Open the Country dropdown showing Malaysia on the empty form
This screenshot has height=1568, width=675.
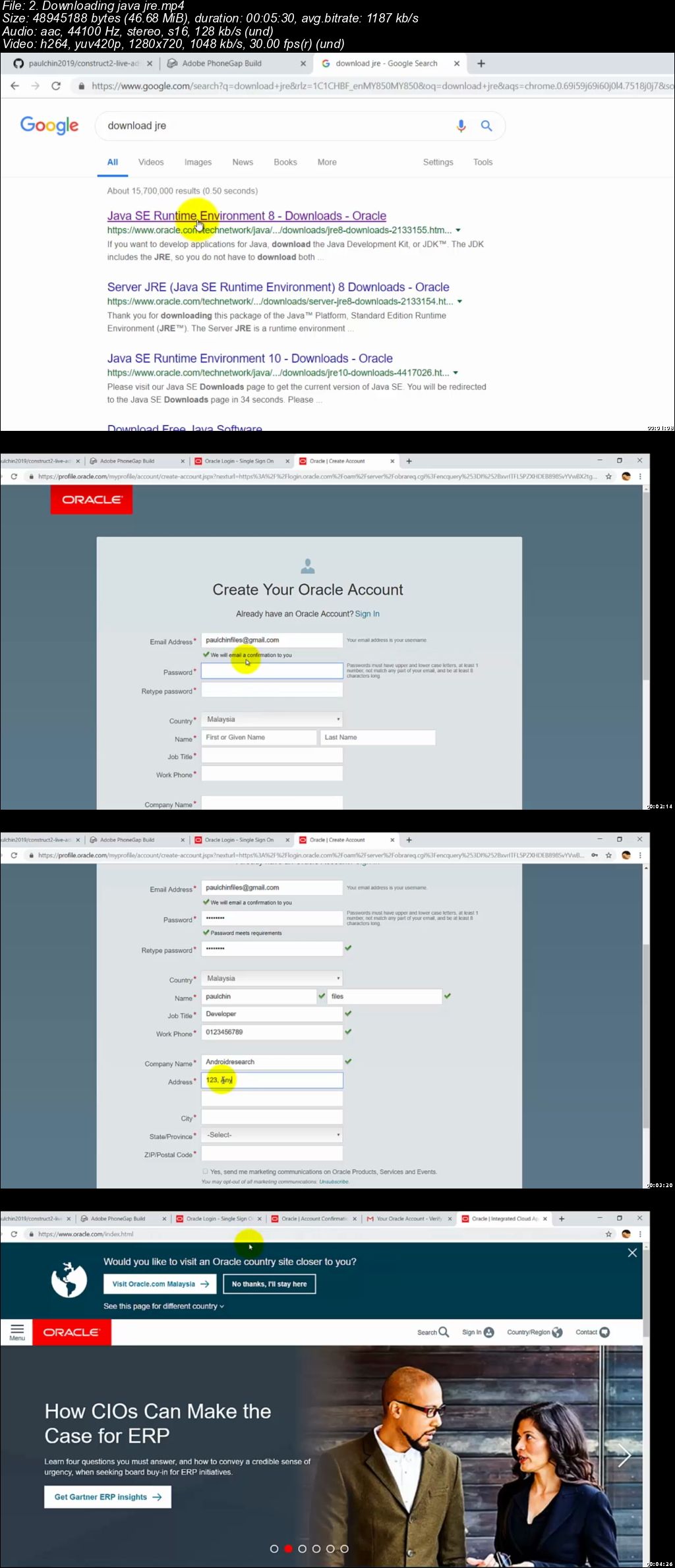click(x=272, y=719)
